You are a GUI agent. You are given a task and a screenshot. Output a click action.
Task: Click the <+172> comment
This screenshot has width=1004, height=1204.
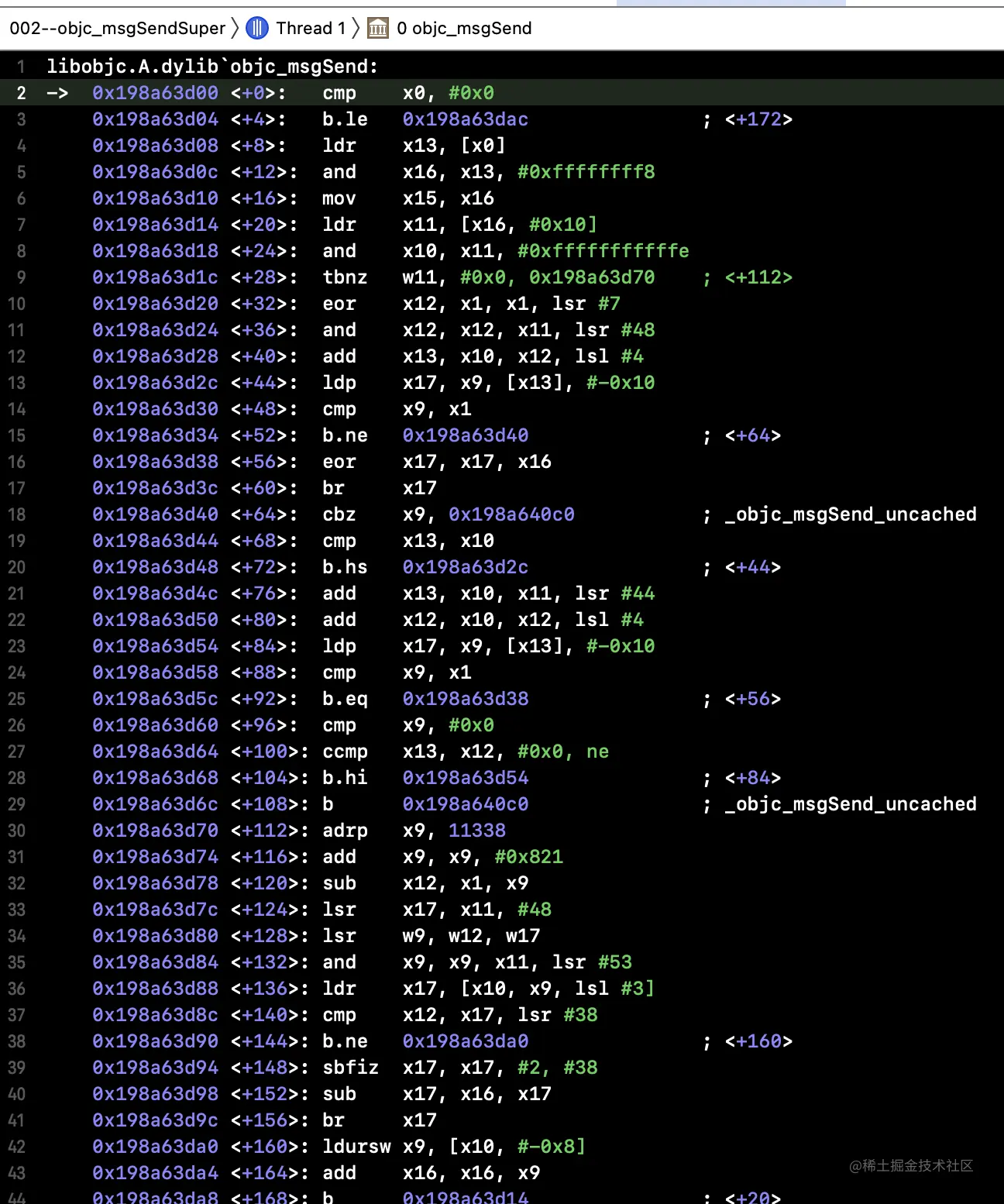(x=758, y=119)
